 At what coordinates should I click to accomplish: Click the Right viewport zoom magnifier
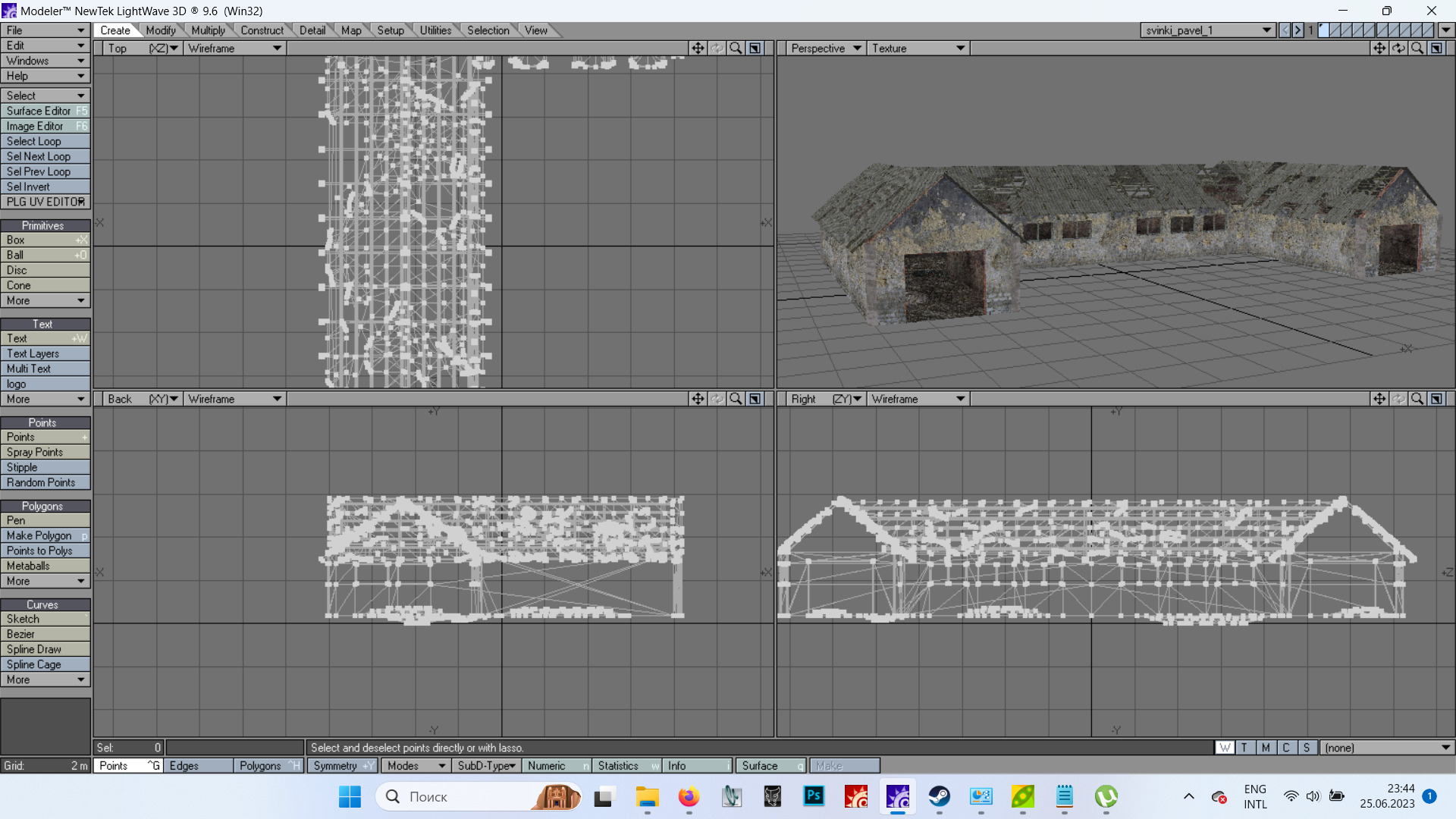[x=1417, y=399]
